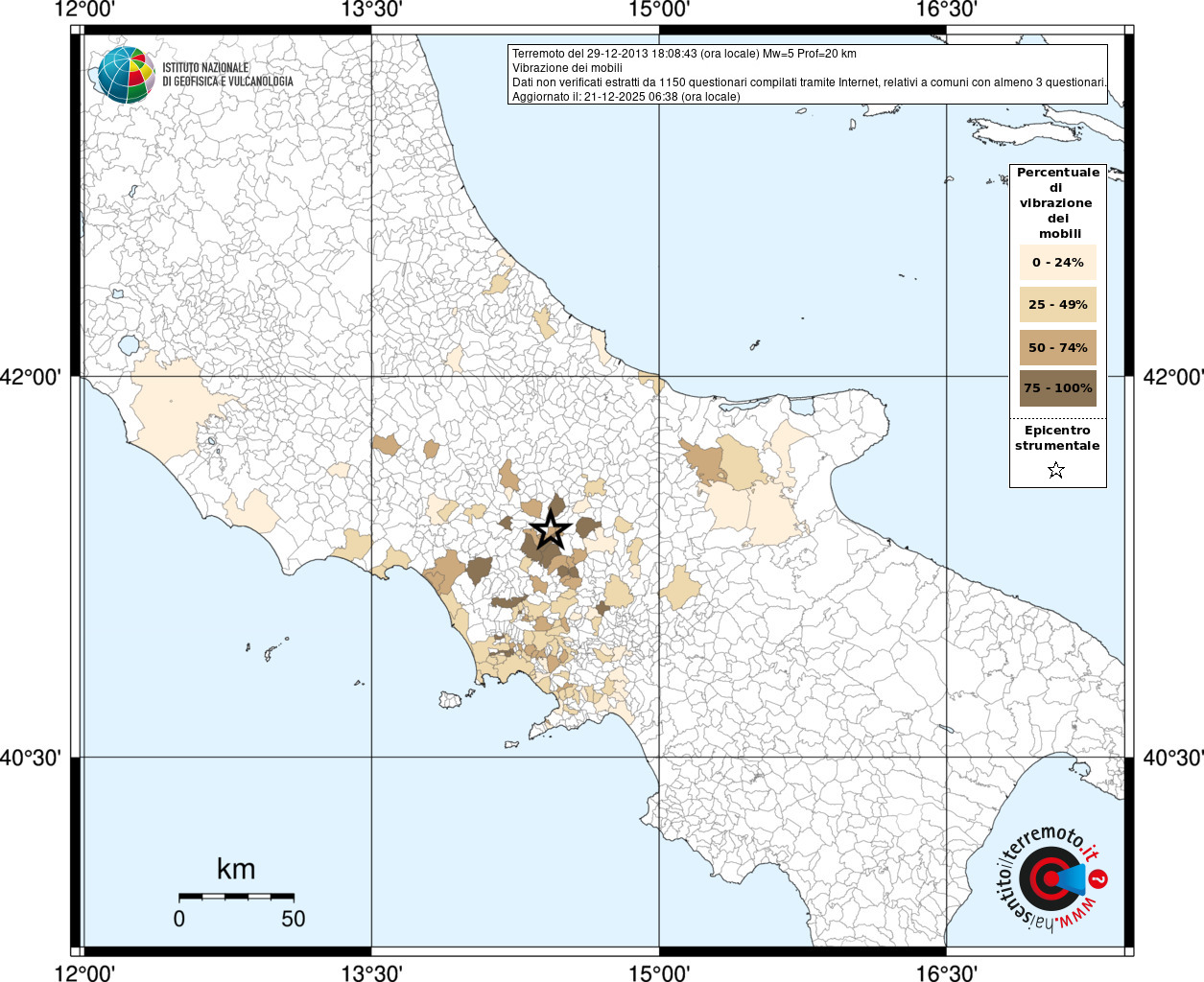
Task: Click the INGV globe logo
Action: [x=125, y=75]
